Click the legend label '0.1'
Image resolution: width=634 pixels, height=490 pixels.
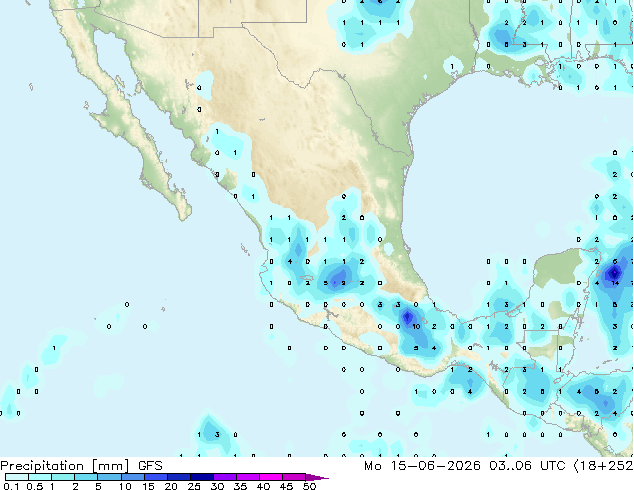(11, 486)
